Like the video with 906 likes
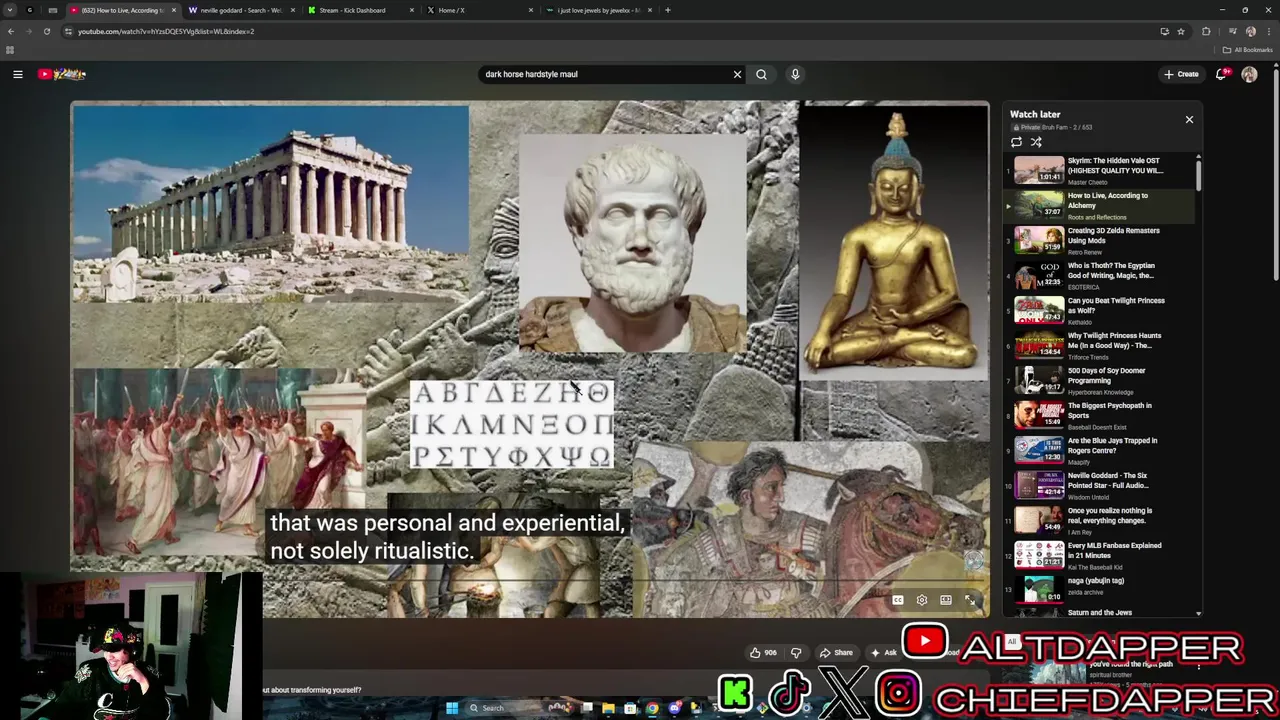1280x720 pixels. coord(763,653)
